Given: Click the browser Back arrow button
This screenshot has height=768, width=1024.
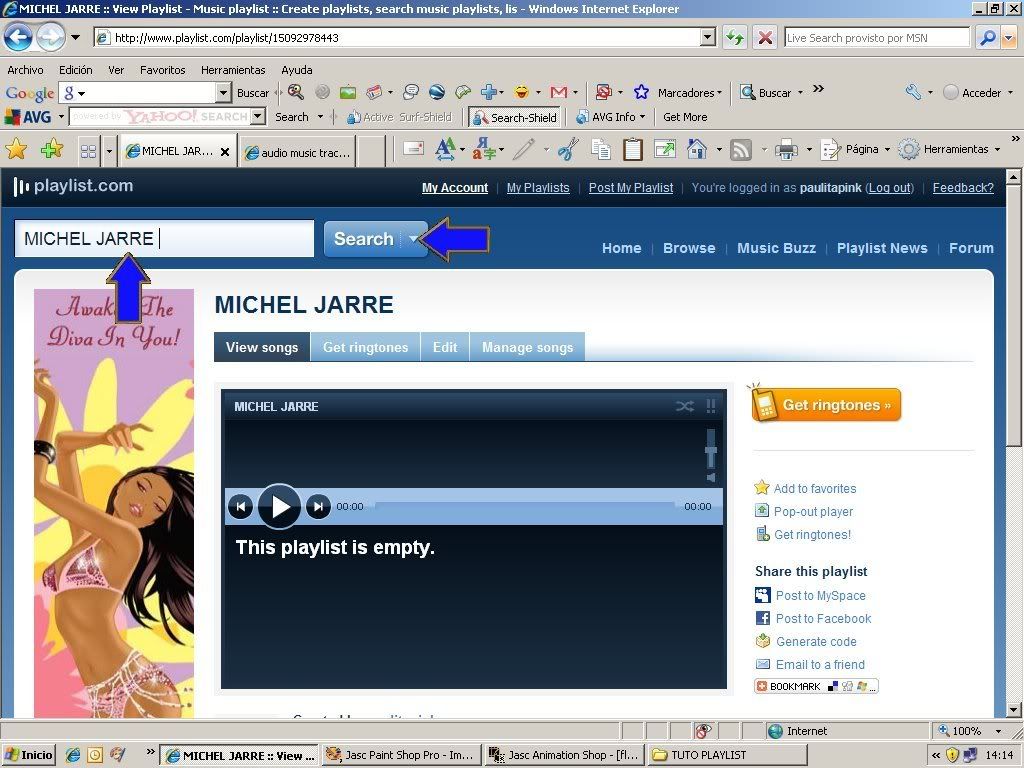Looking at the screenshot, I should 18,38.
